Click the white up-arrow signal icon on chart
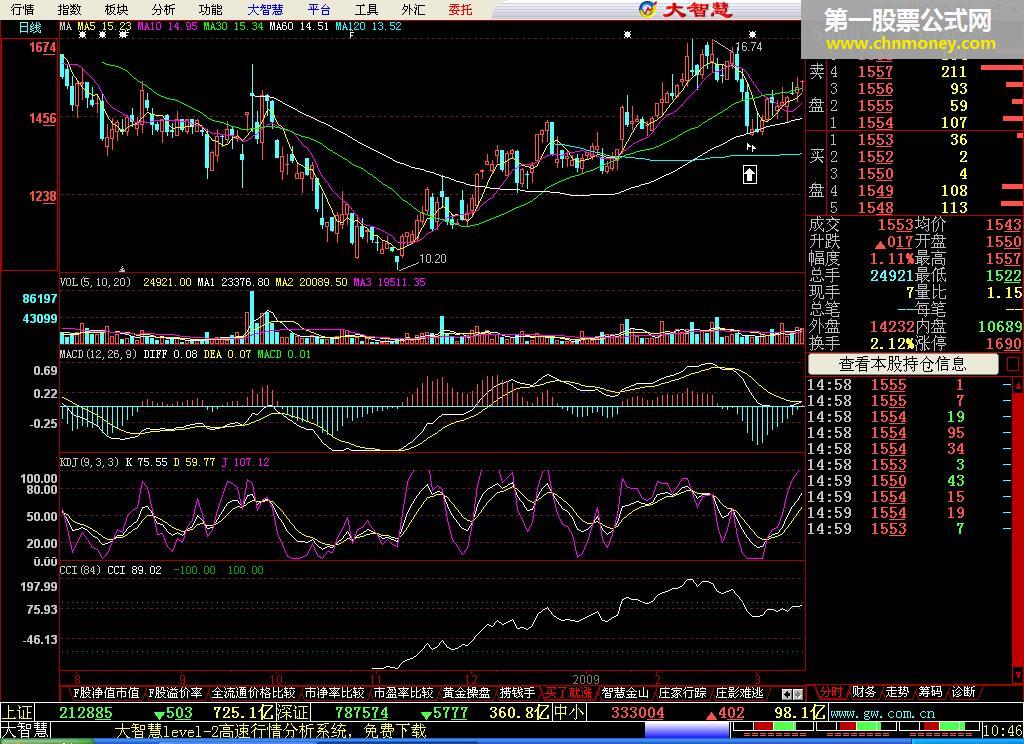This screenshot has height=744, width=1024. tap(750, 174)
